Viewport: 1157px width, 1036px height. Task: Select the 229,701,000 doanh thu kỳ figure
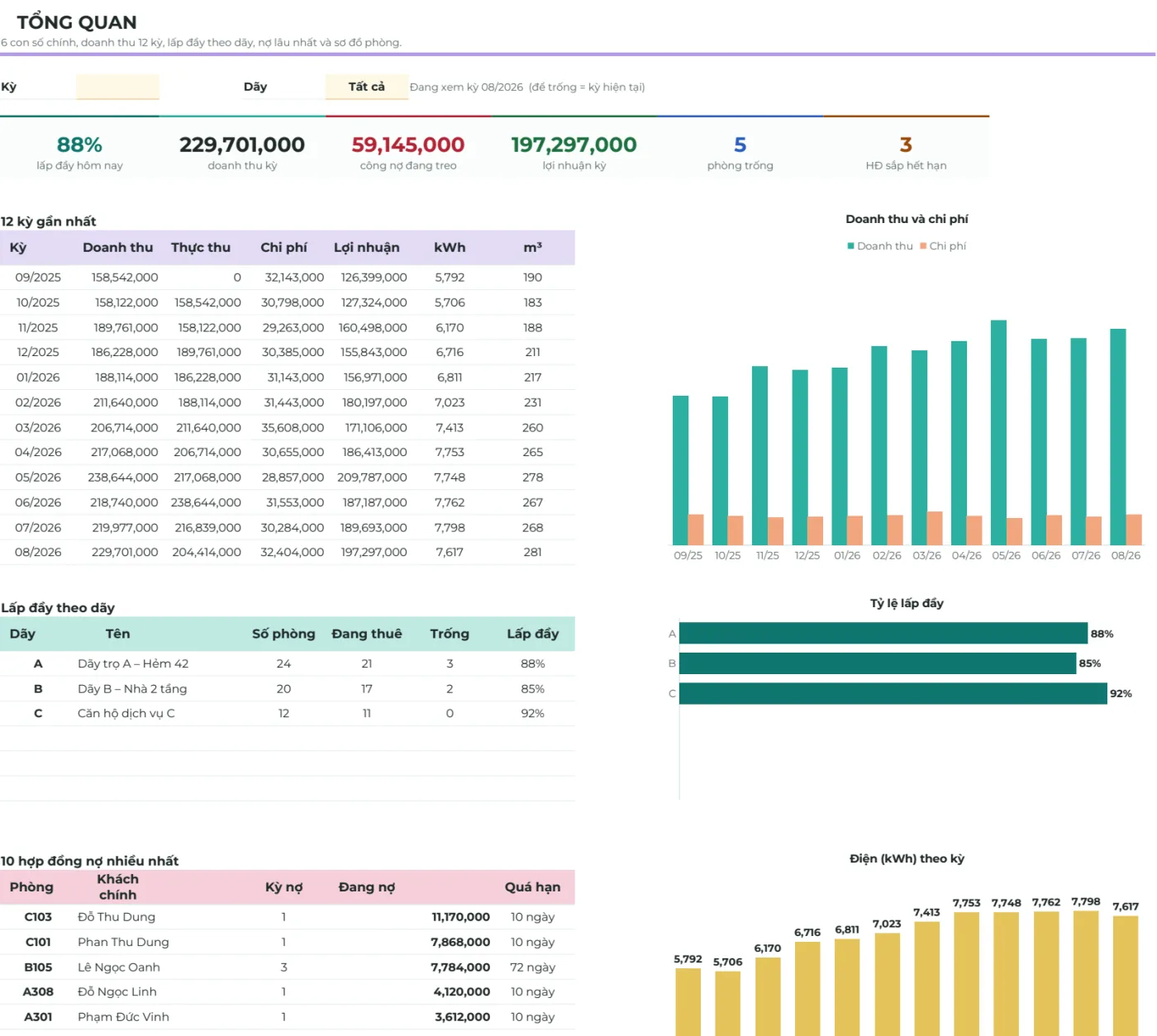pyautogui.click(x=242, y=145)
